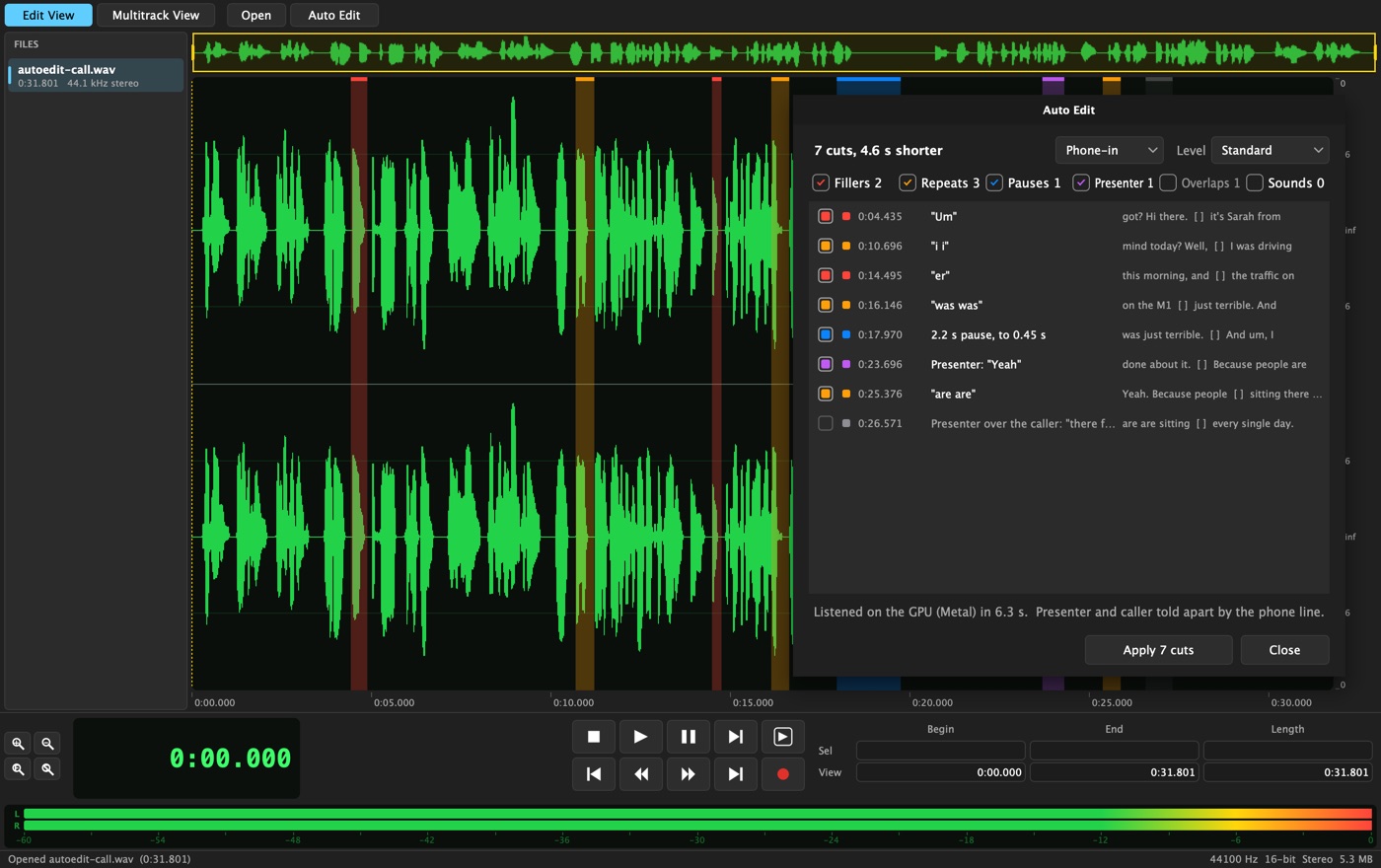Viewport: 1381px width, 868px height.
Task: Zoom in with the plus magnifier icon
Action: coord(18,744)
